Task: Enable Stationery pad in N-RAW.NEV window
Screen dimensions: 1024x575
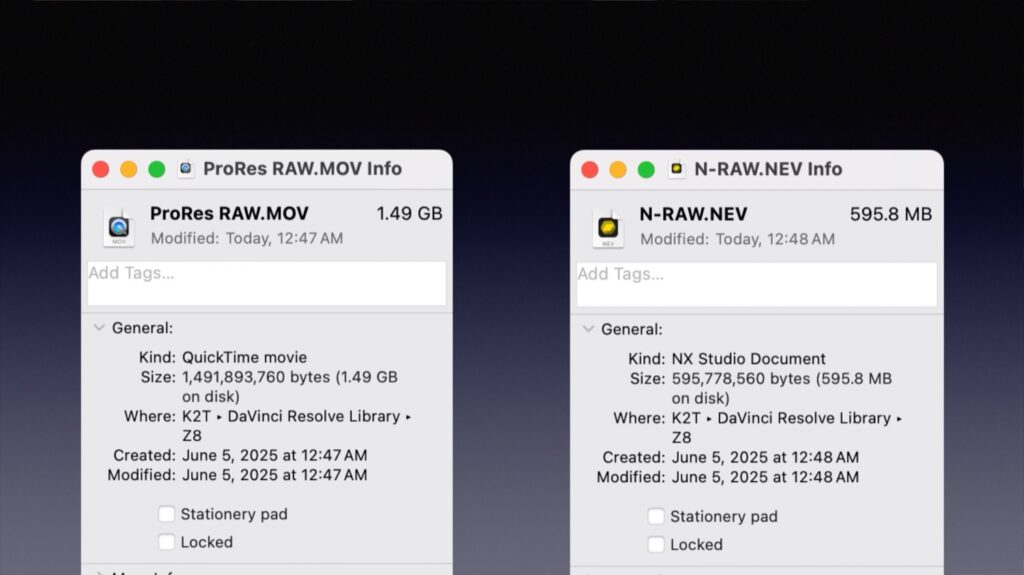Action: tap(656, 516)
